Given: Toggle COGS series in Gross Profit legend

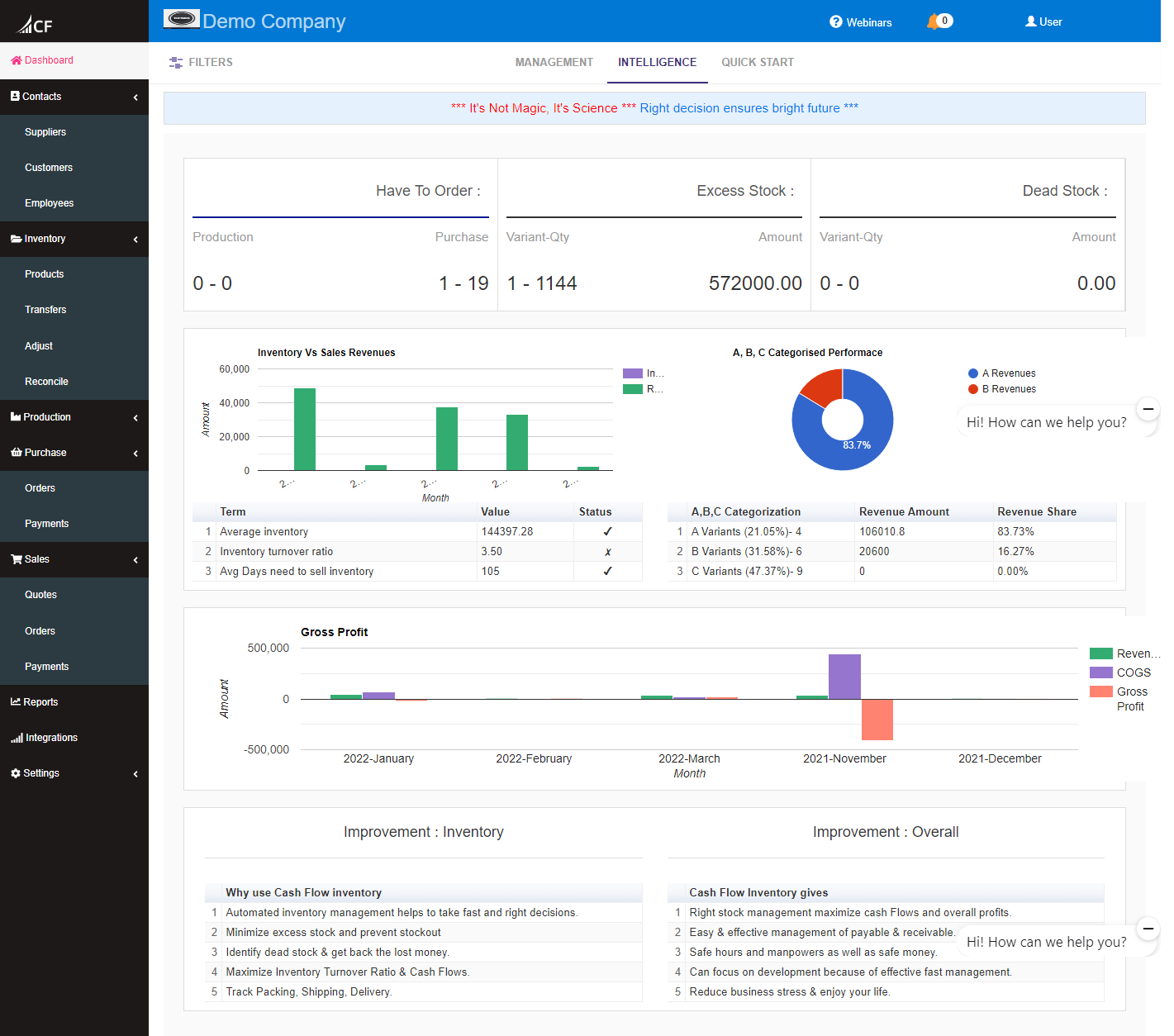Looking at the screenshot, I should tap(1132, 672).
